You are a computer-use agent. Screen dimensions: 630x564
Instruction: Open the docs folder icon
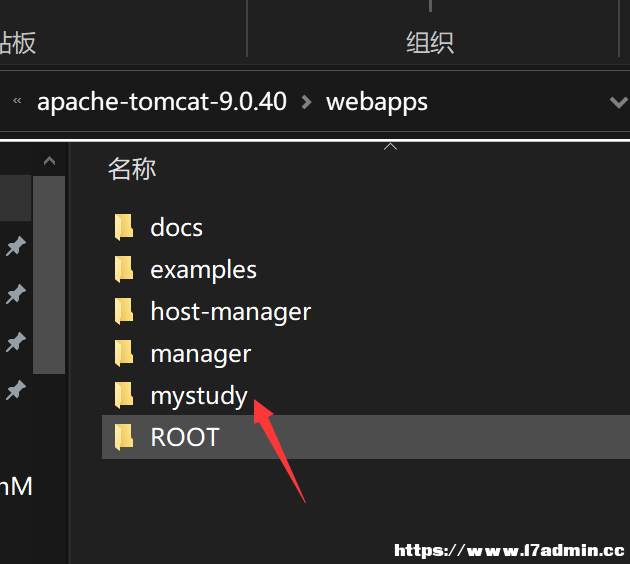click(124, 227)
